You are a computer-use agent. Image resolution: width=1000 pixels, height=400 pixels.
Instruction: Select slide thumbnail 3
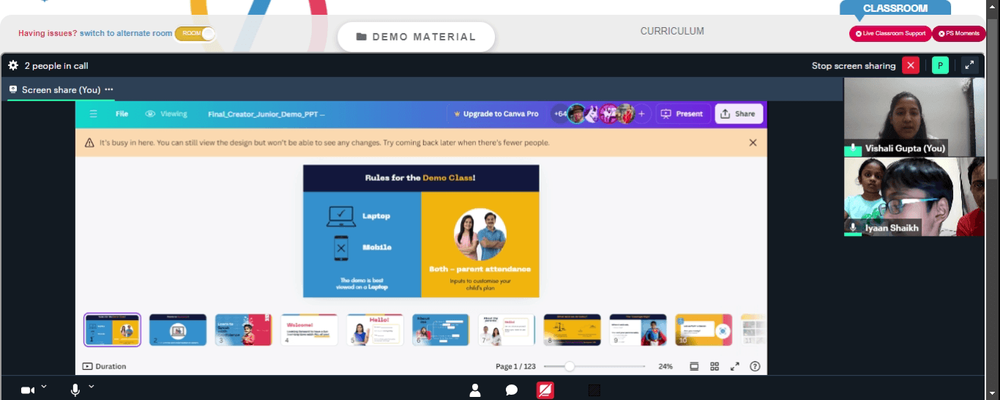coord(244,330)
